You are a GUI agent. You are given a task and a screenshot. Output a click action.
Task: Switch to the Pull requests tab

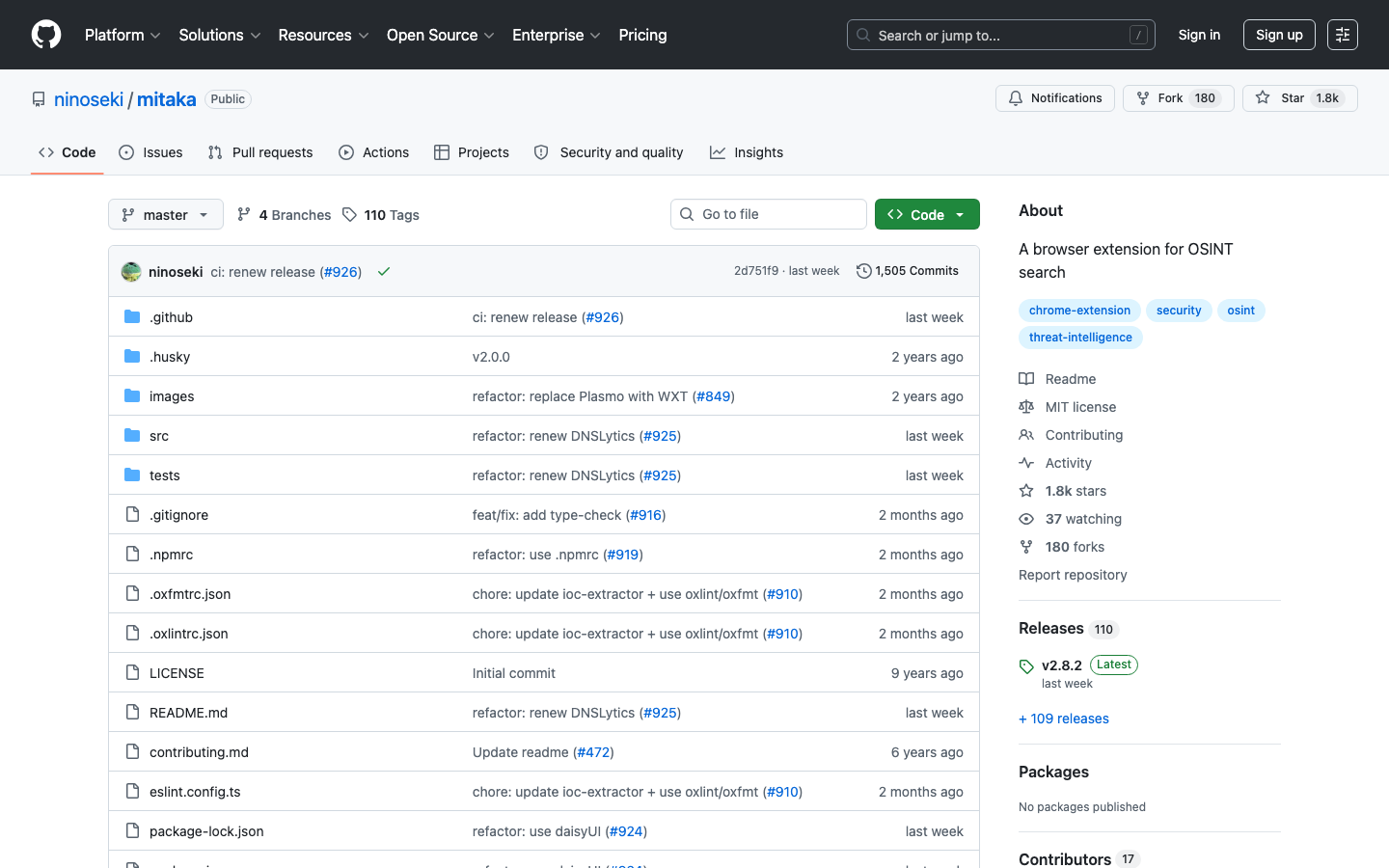[x=260, y=152]
